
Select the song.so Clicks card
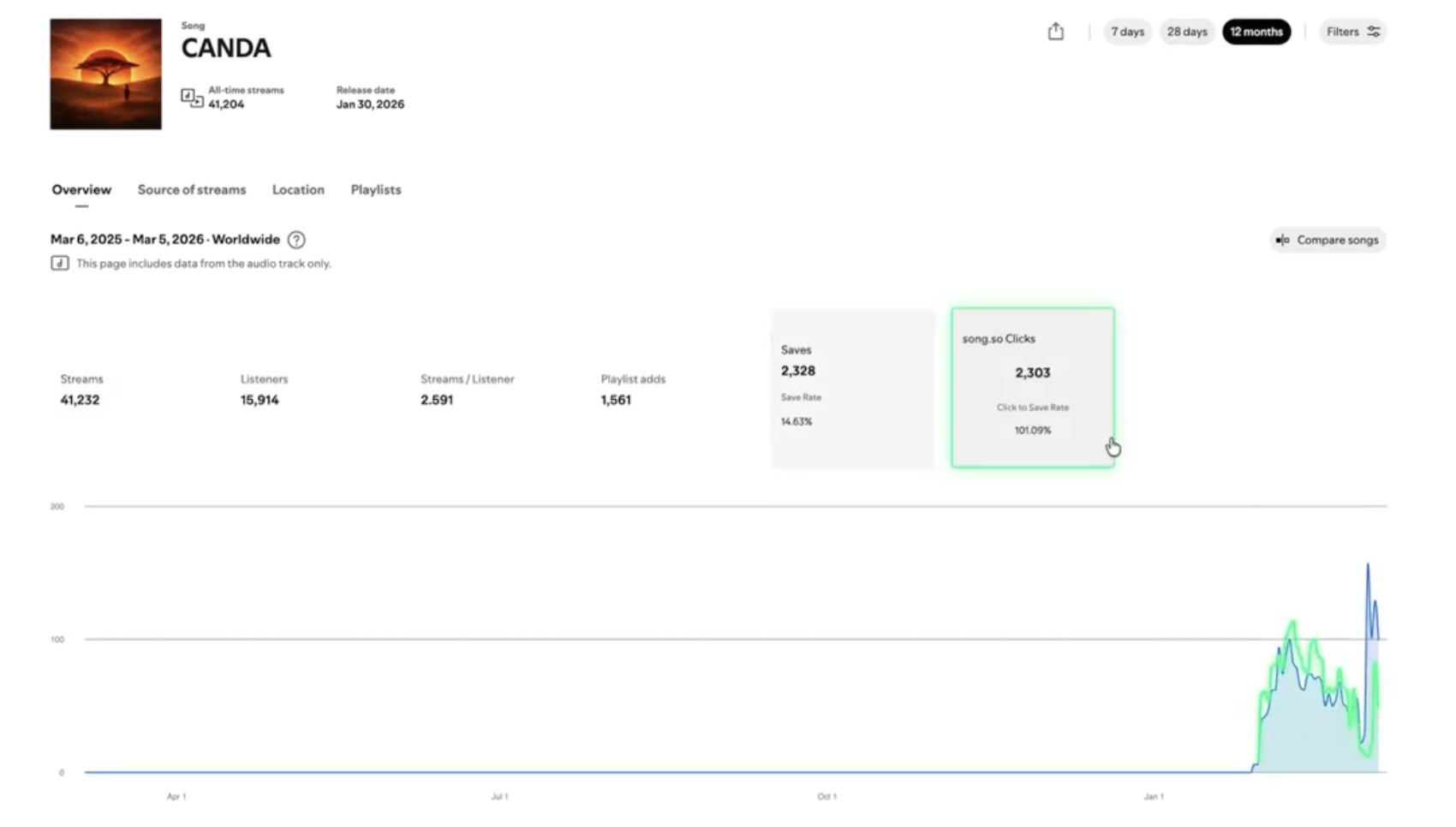click(1033, 388)
